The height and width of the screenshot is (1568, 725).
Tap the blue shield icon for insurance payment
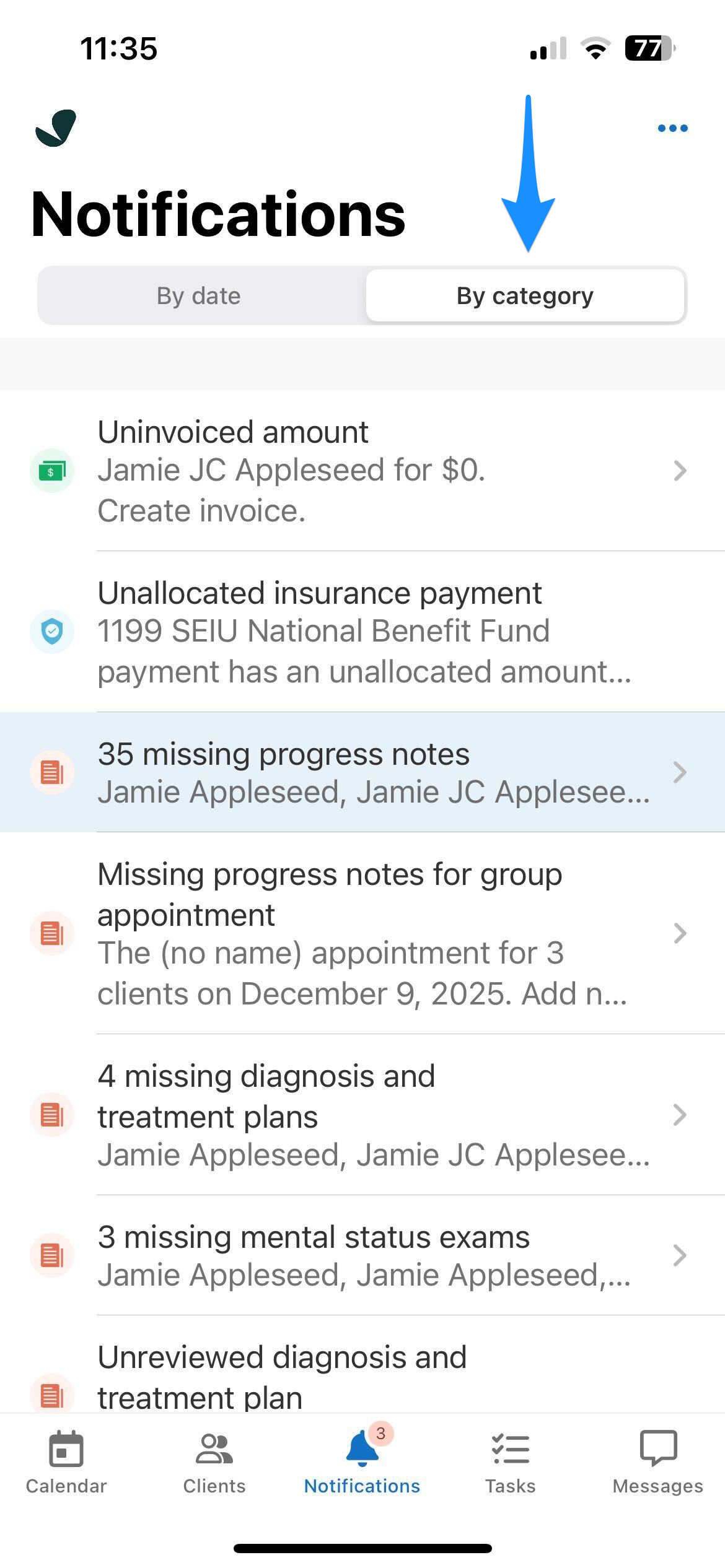click(x=52, y=632)
